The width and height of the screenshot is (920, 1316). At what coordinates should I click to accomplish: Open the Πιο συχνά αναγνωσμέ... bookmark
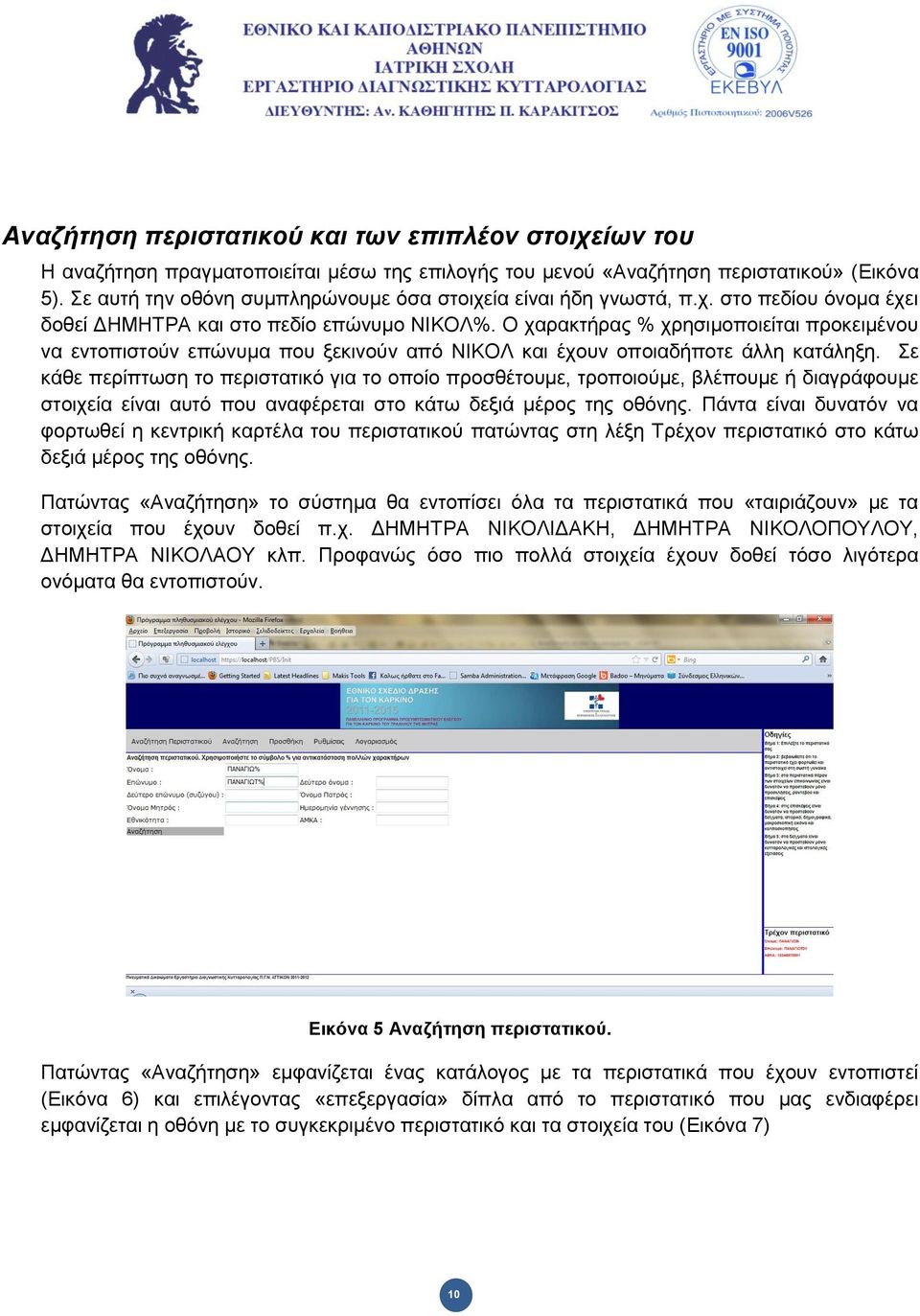click(x=166, y=676)
